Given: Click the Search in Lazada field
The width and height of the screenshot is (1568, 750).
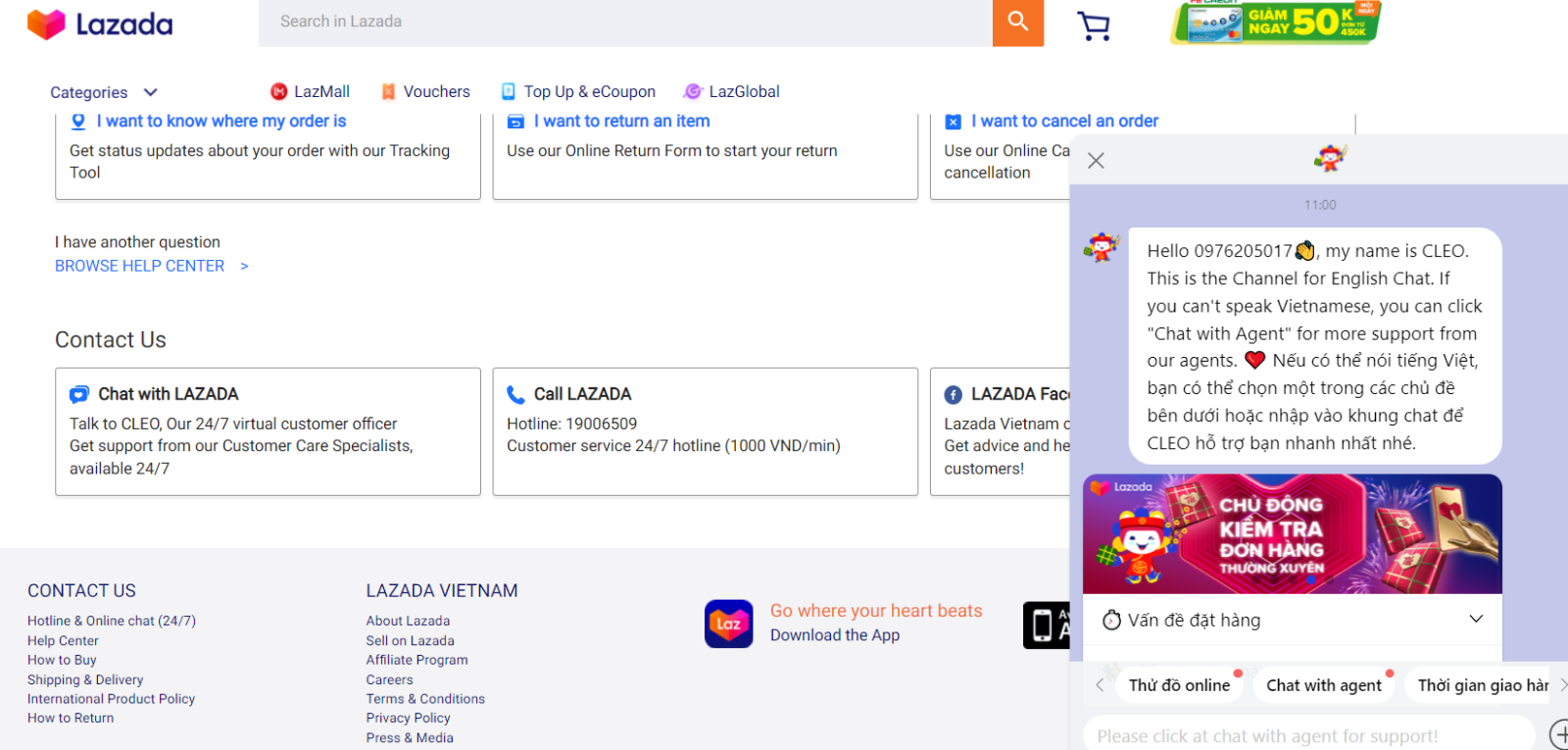Looking at the screenshot, I should 625,22.
